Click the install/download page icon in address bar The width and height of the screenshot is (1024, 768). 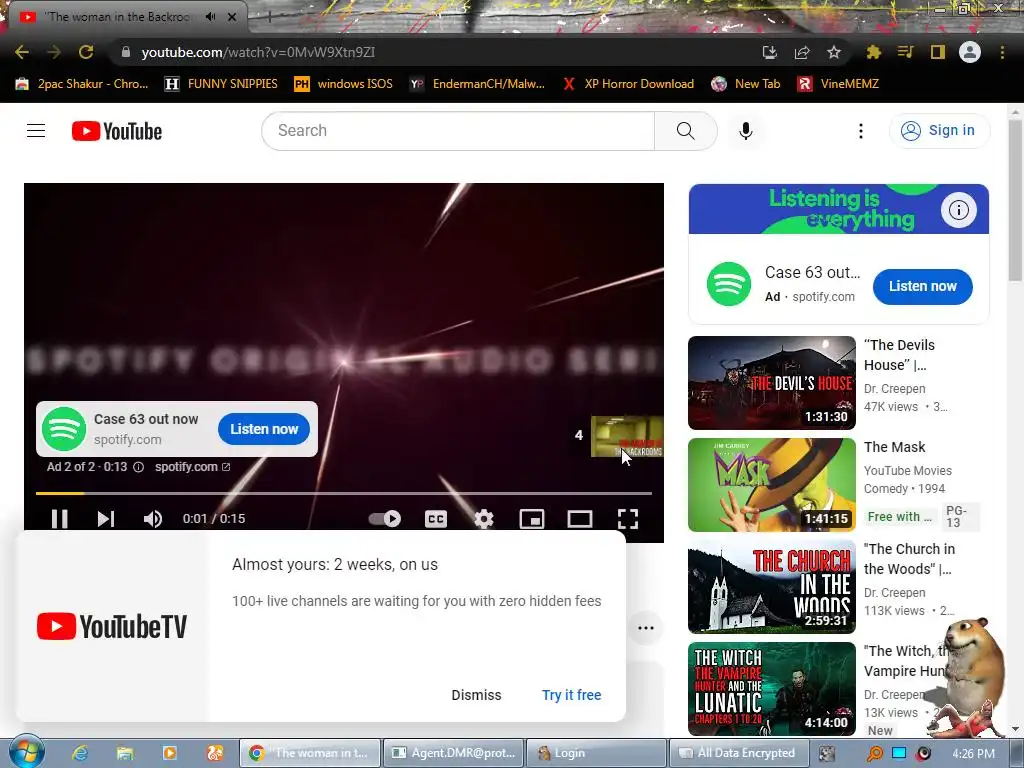click(769, 52)
